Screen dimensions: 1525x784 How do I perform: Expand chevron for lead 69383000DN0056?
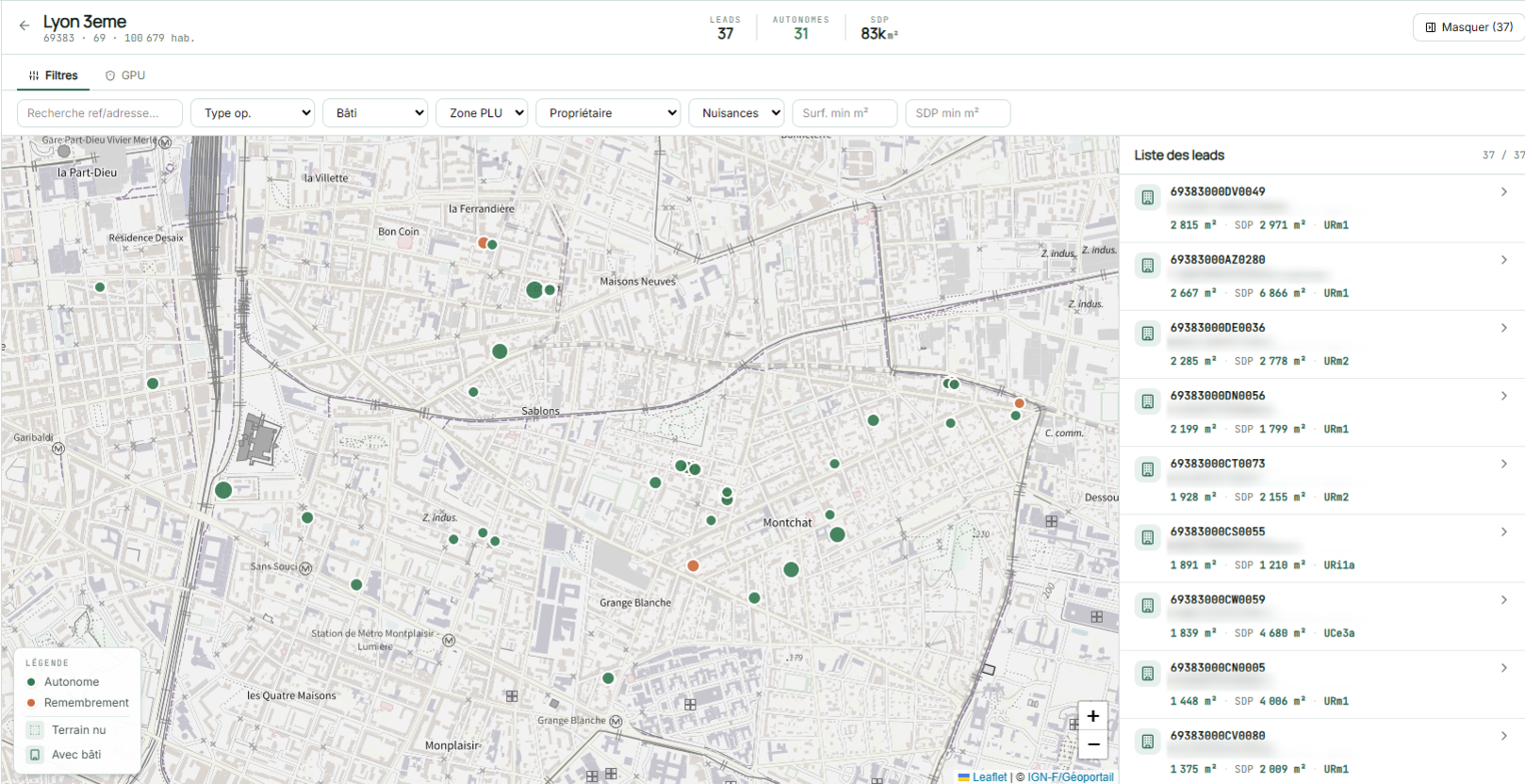(1503, 396)
